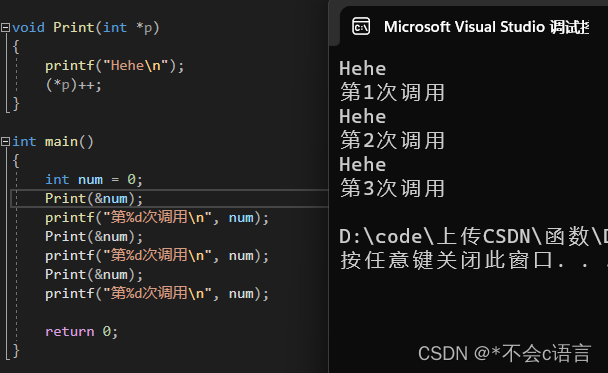This screenshot has width=608, height=373.
Task: Collapse the void Print function block
Action: (x=5, y=28)
